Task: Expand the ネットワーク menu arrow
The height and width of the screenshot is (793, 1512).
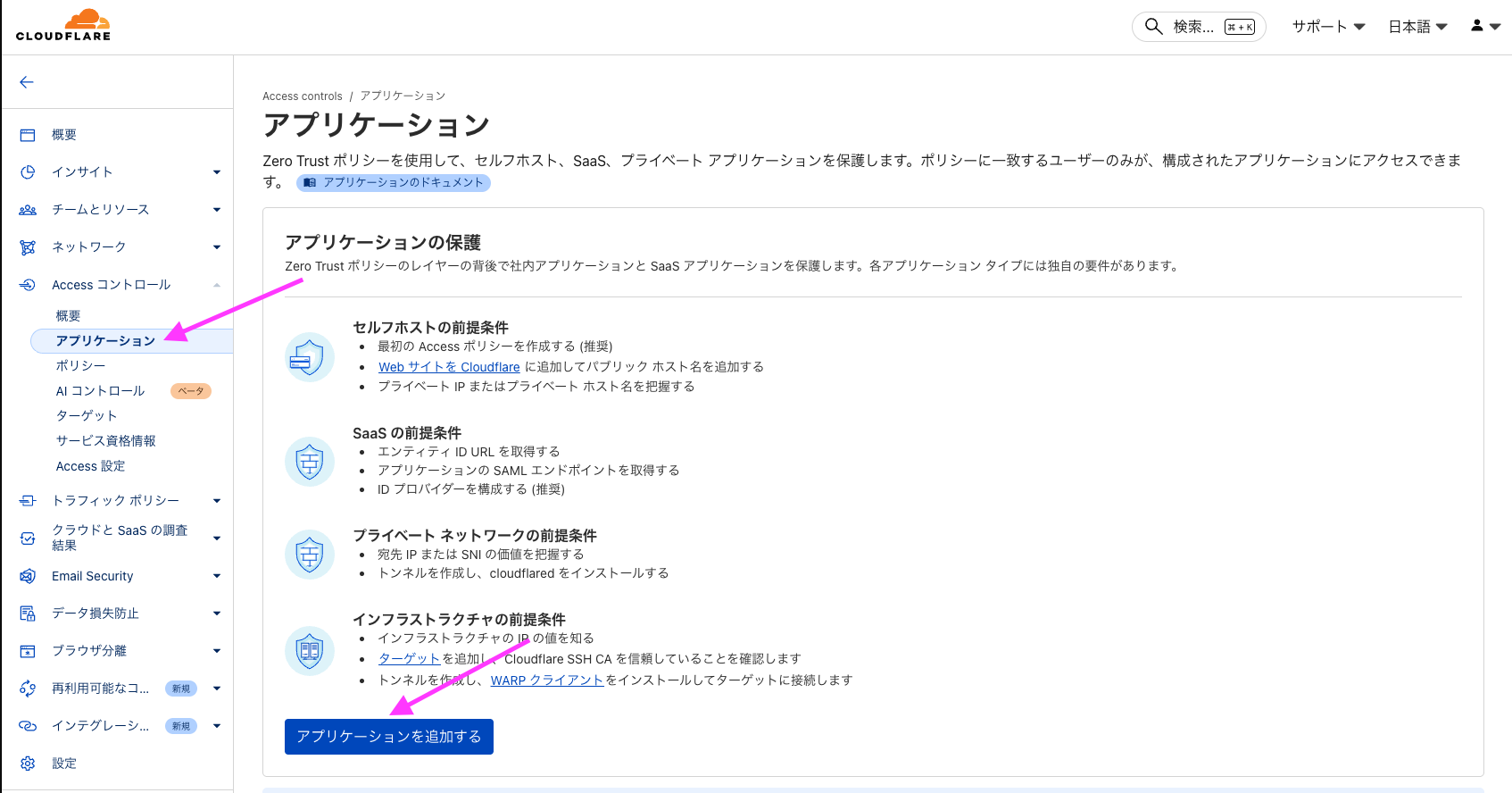Action: pos(217,247)
